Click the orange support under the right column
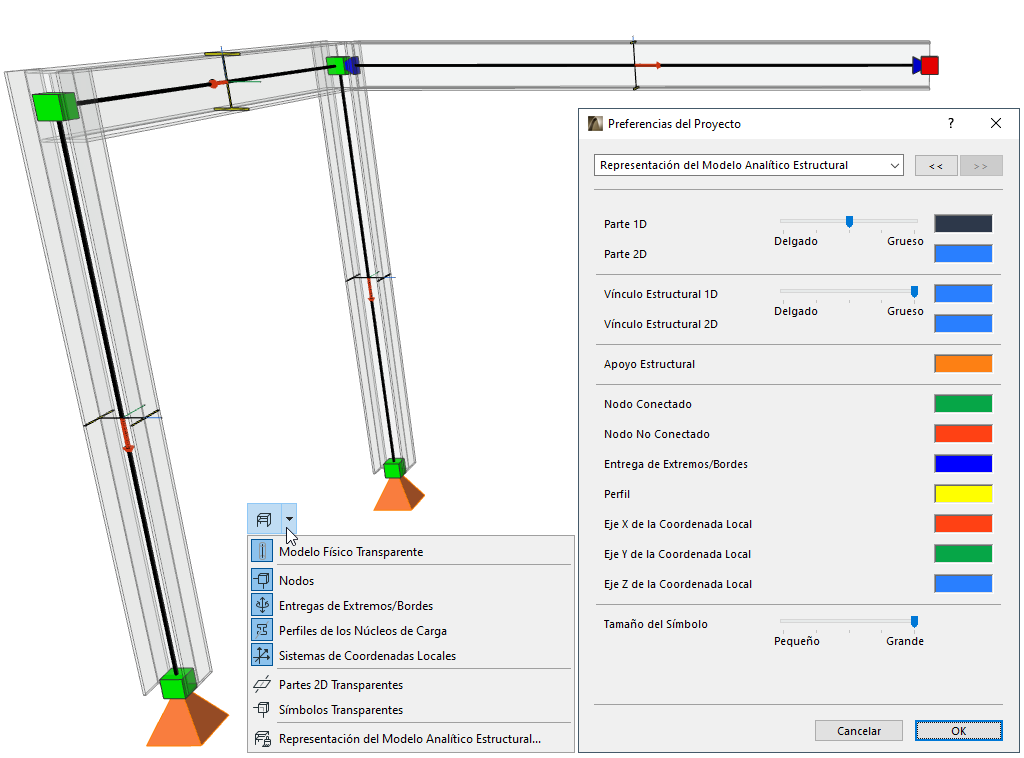The image size is (1024, 758). click(x=399, y=492)
